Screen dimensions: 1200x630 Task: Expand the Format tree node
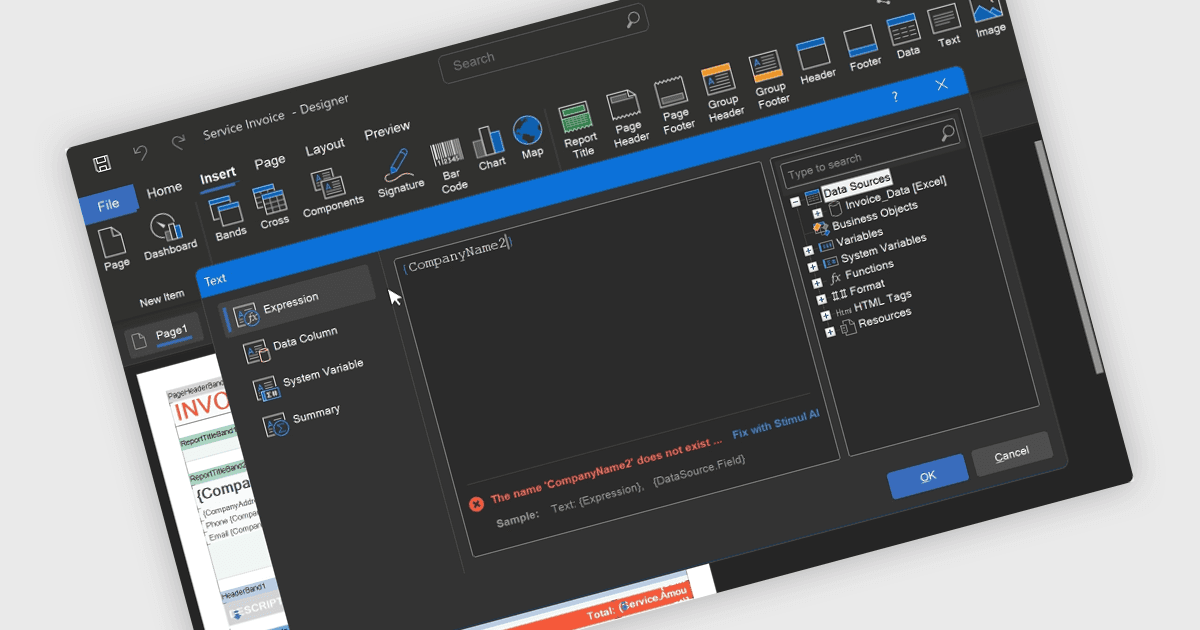tap(821, 299)
